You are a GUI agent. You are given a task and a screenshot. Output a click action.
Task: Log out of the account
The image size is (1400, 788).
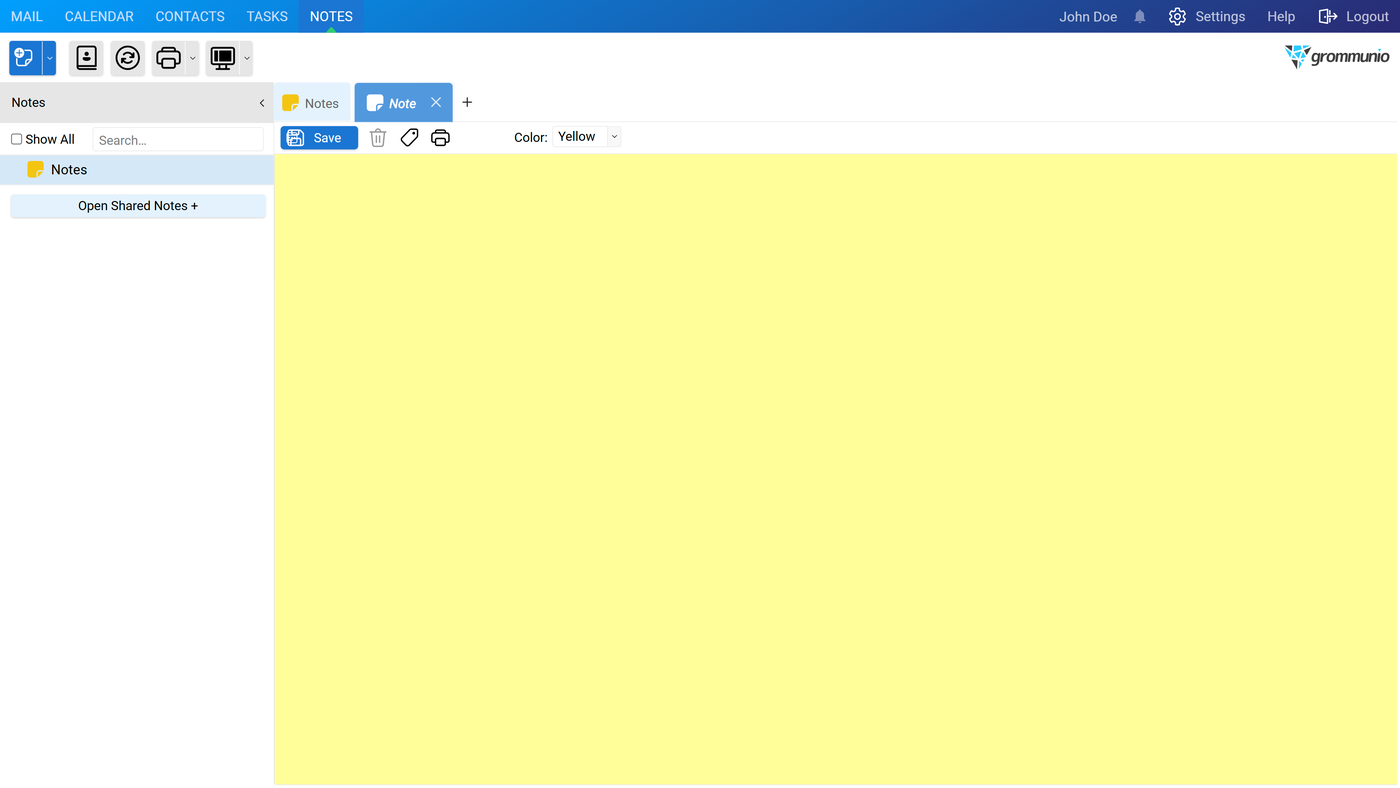1354,16
